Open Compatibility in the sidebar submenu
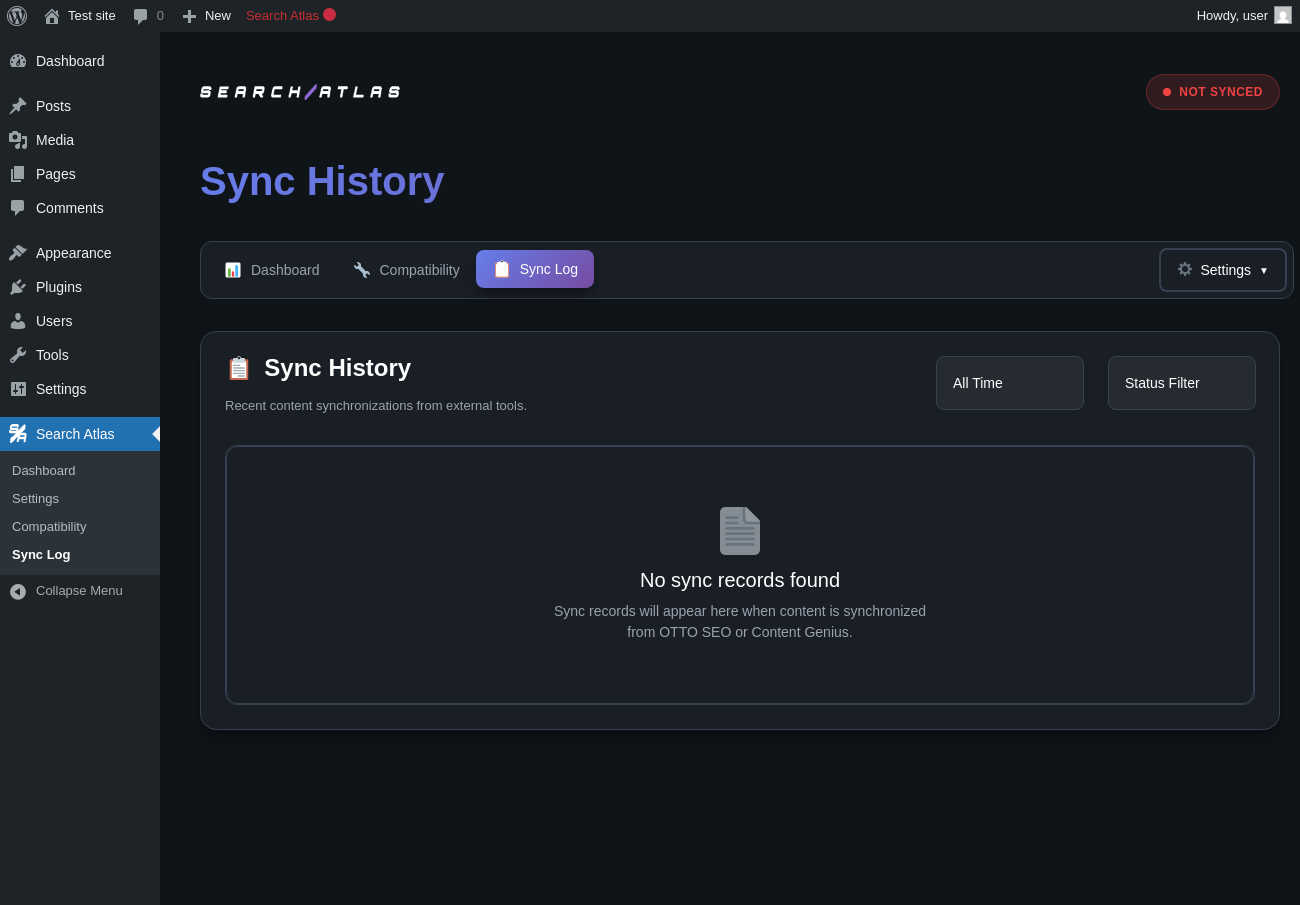Viewport: 1300px width, 905px height. tap(49, 526)
